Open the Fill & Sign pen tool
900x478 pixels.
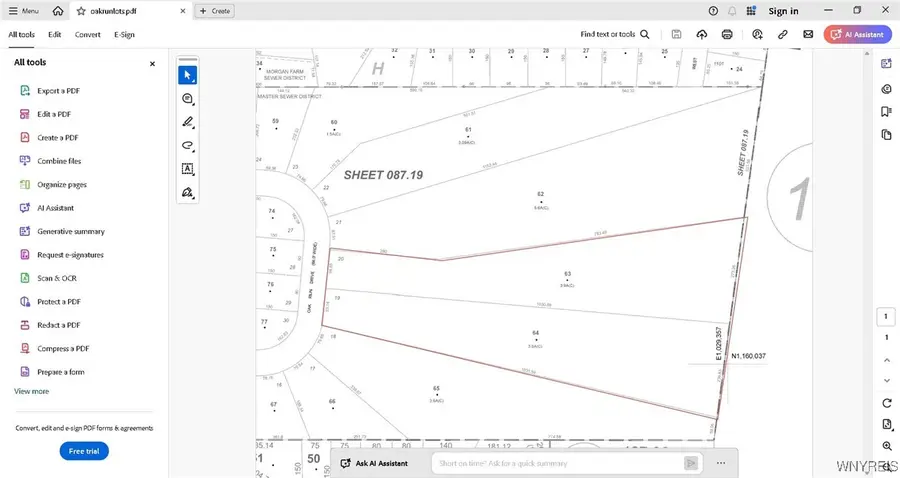[187, 192]
